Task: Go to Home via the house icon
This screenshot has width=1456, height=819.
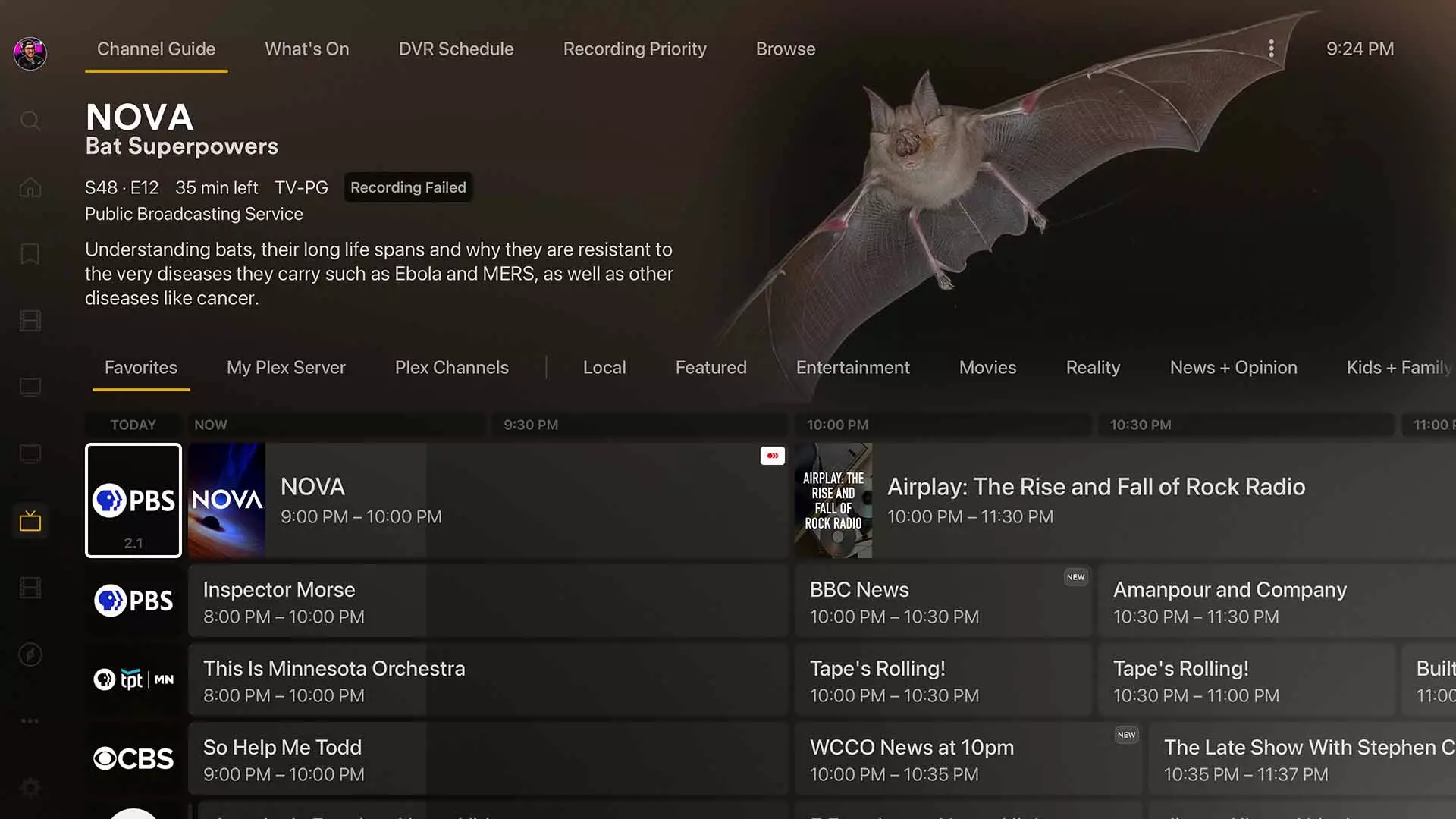Action: [x=30, y=187]
